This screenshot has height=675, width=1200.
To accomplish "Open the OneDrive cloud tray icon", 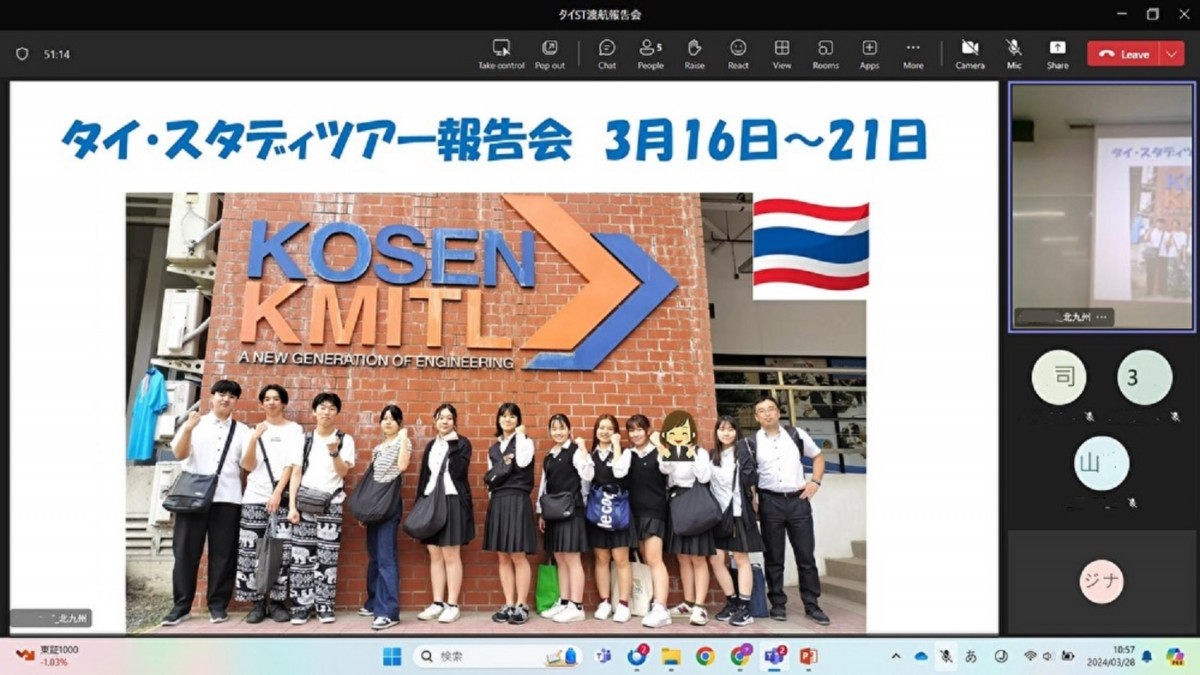I will coord(920,656).
